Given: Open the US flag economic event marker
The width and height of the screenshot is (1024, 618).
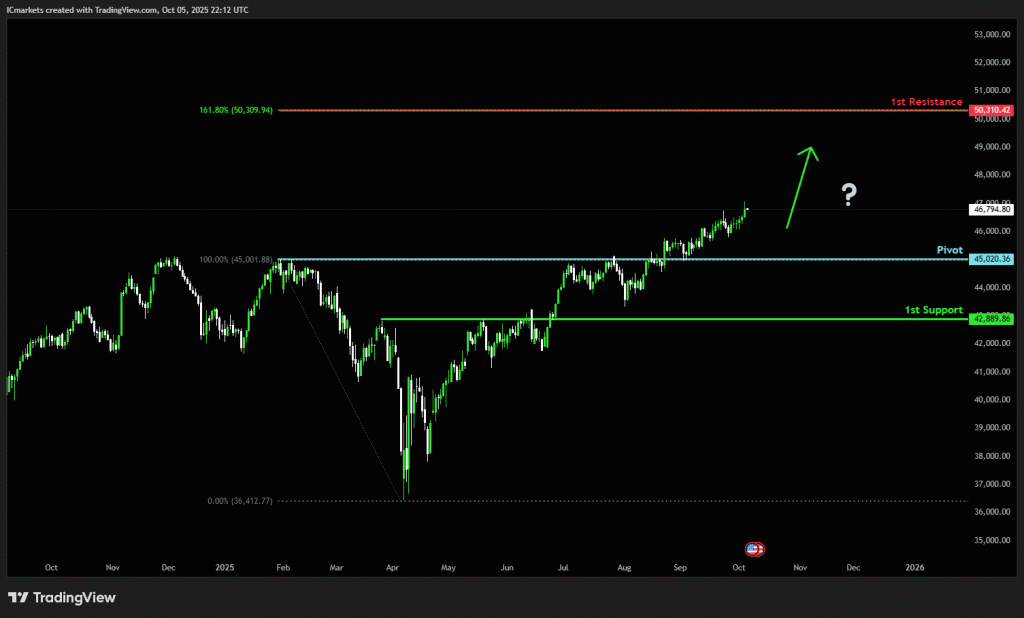Looking at the screenshot, I should (x=753, y=549).
